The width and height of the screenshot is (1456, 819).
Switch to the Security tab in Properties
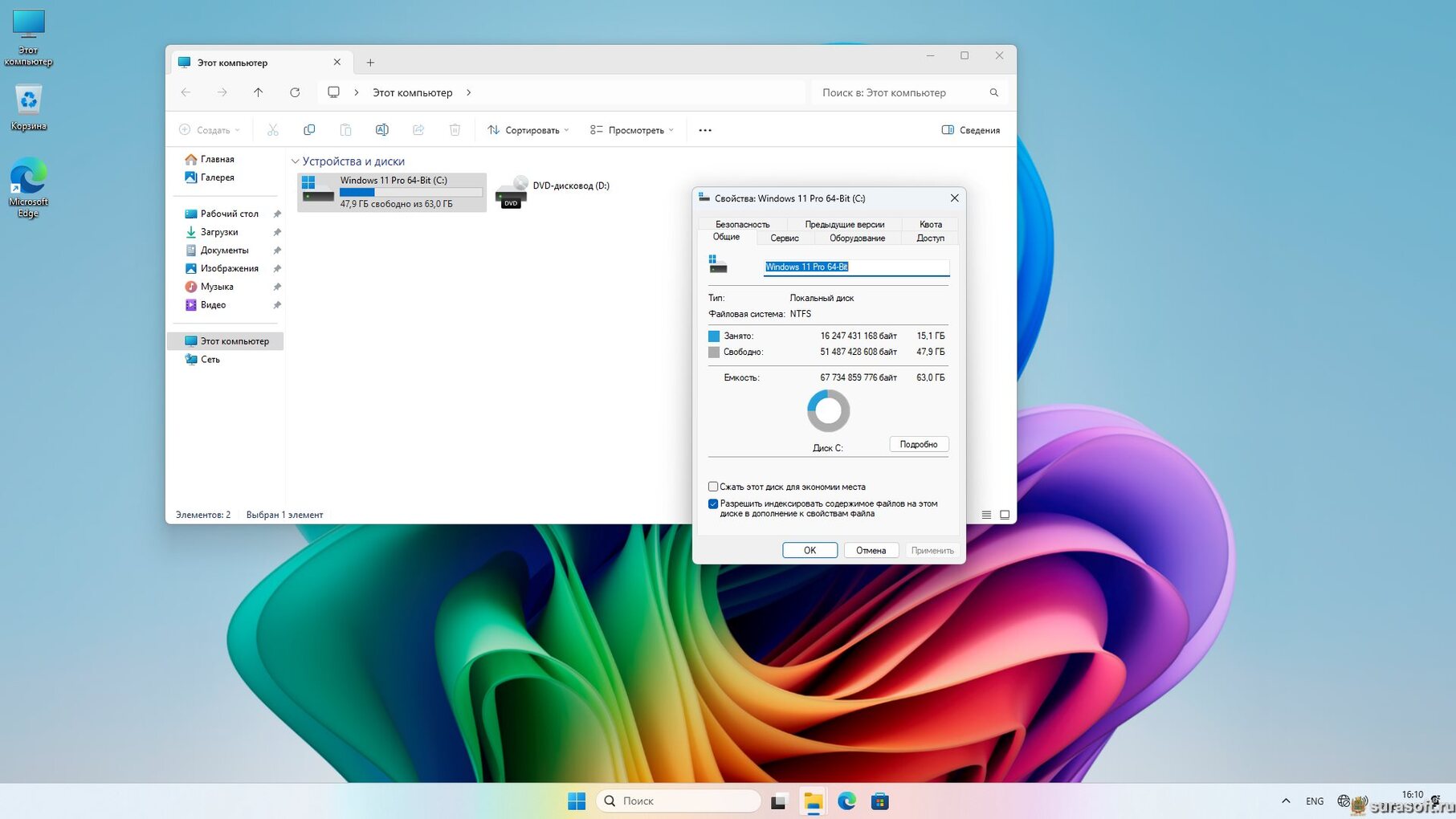(x=742, y=224)
